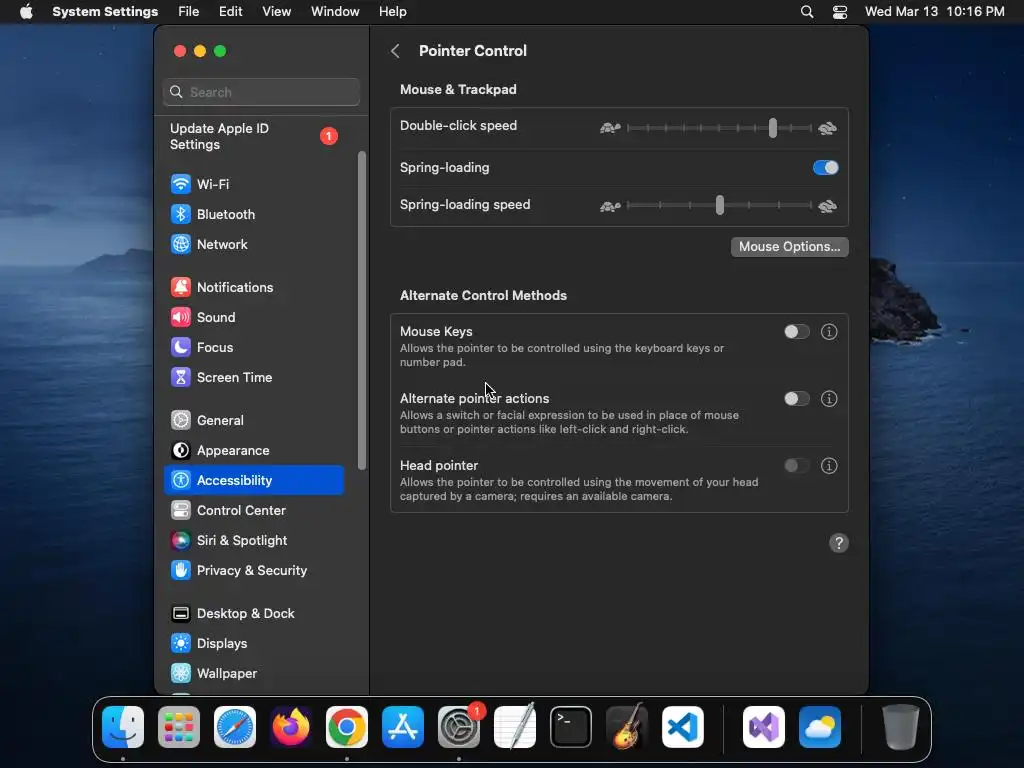Click the Spring-loading speed slider thumb
The image size is (1024, 768).
[x=720, y=205]
